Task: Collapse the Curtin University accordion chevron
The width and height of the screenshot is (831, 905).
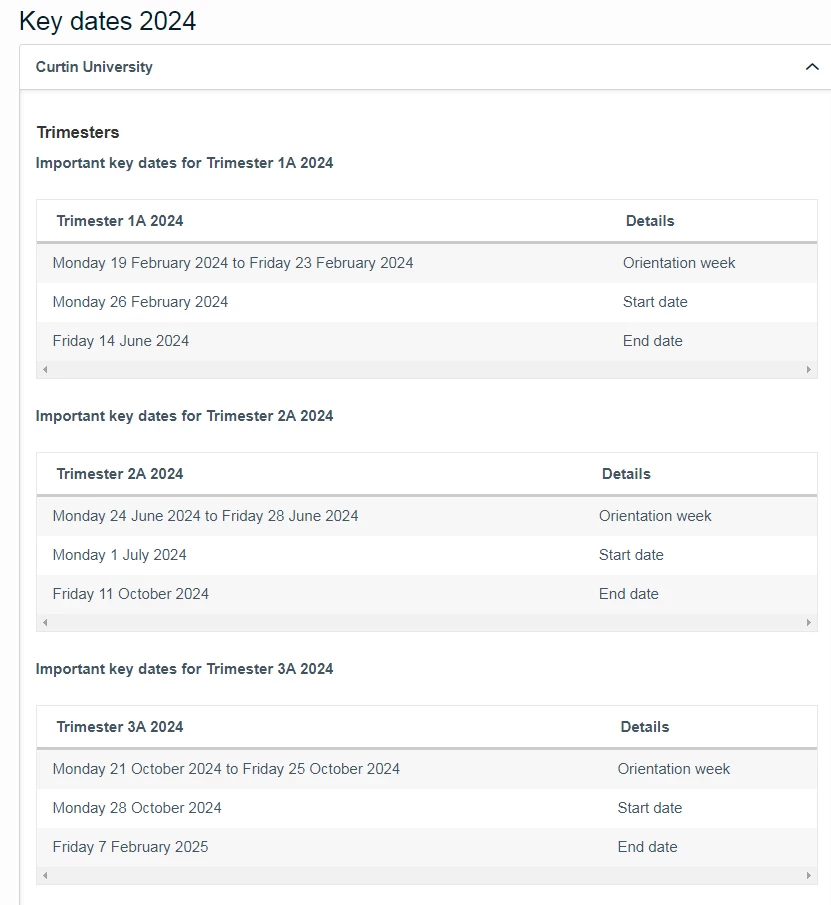Action: click(x=812, y=67)
